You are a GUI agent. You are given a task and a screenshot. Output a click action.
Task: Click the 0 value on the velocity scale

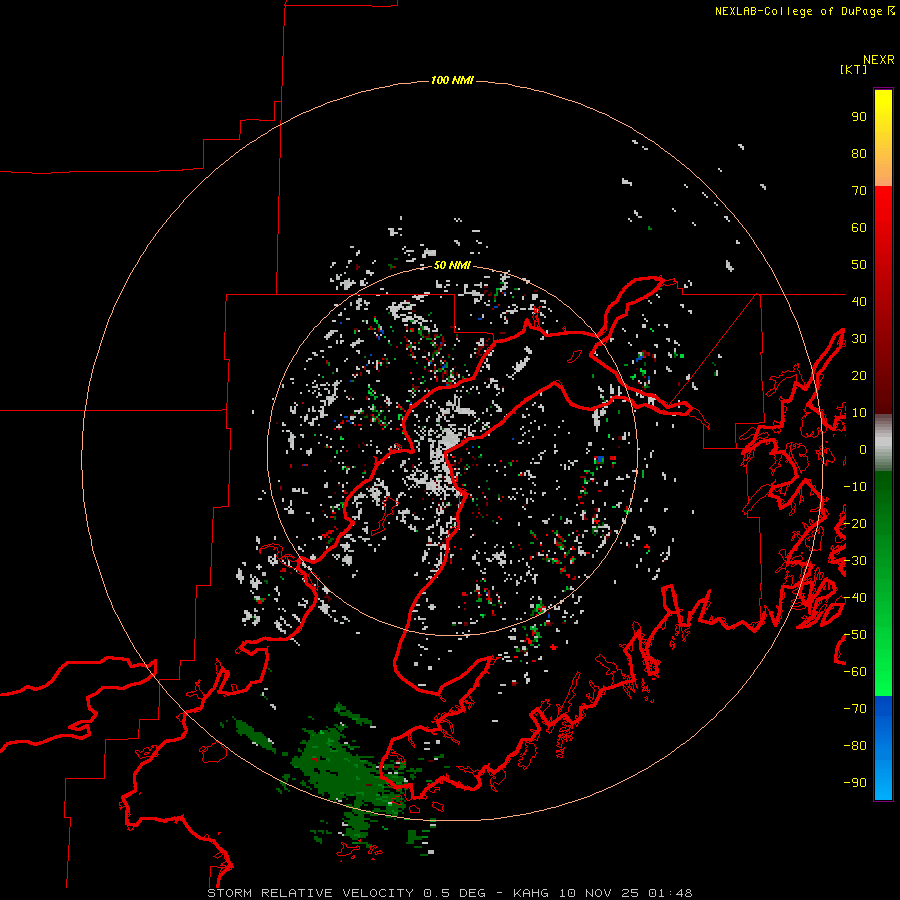863,450
